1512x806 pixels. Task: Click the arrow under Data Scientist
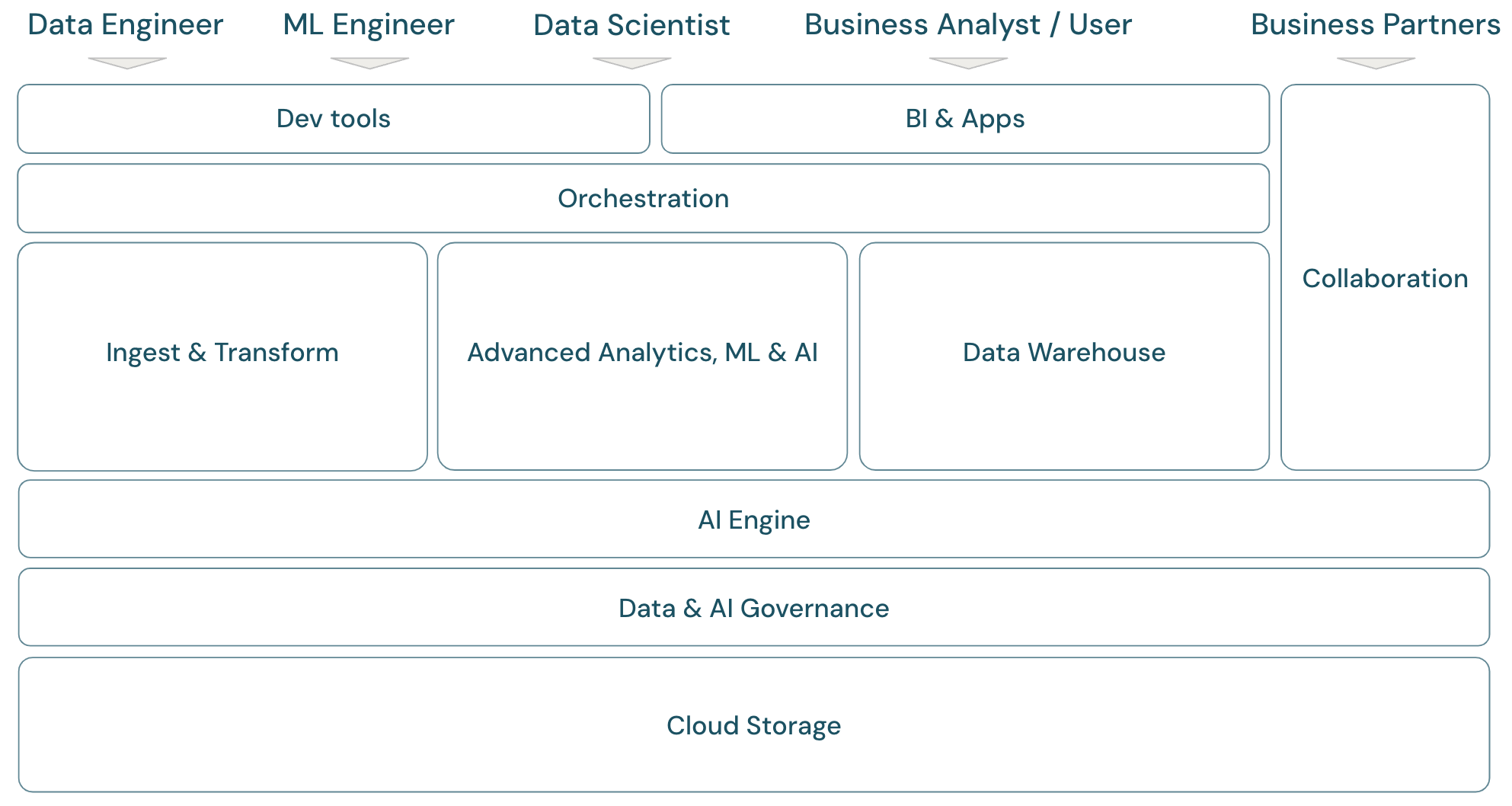631,62
